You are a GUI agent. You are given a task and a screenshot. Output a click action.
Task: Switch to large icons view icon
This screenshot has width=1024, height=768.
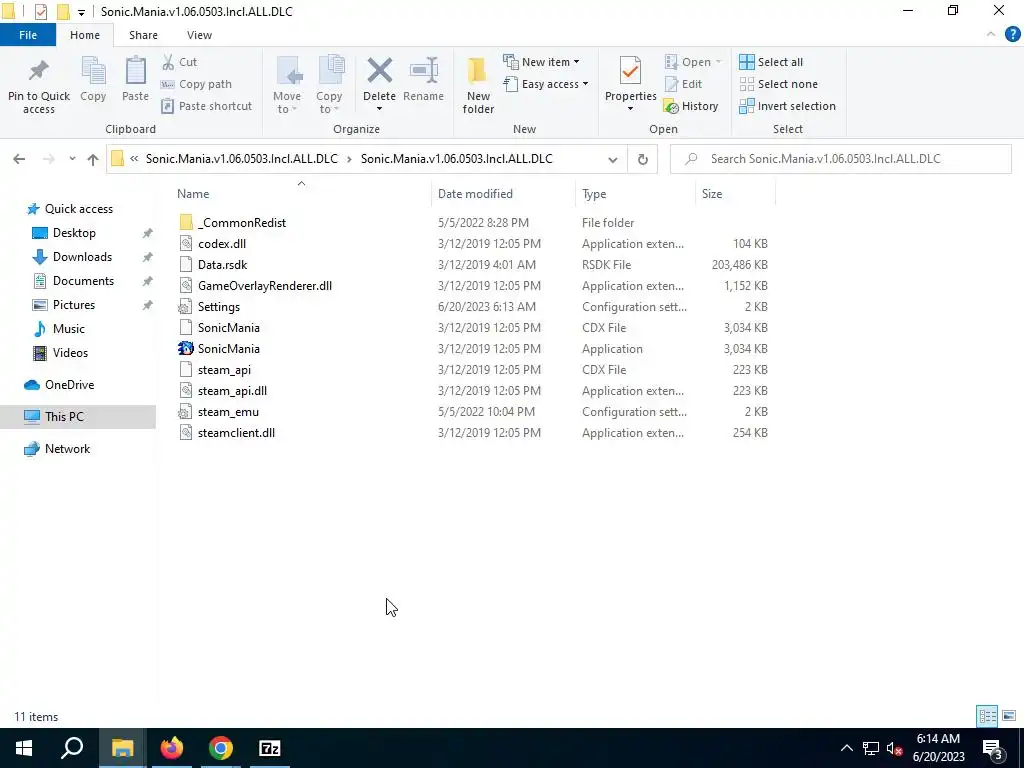tap(1009, 716)
